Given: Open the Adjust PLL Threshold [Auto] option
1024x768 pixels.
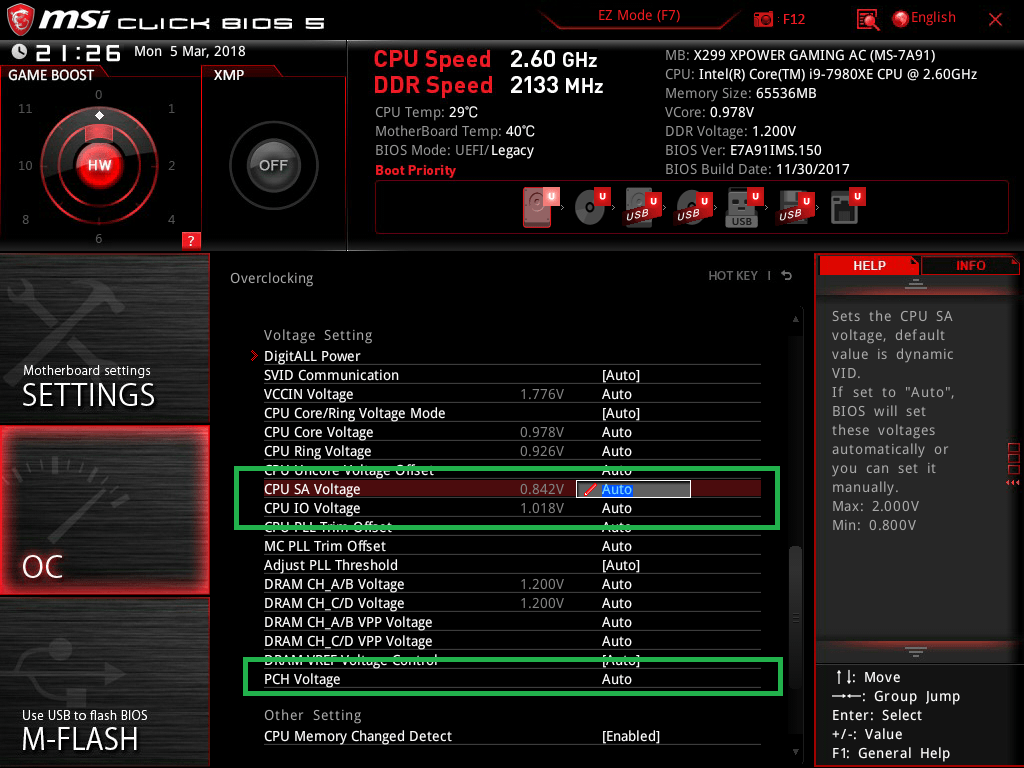Looking at the screenshot, I should [x=620, y=565].
